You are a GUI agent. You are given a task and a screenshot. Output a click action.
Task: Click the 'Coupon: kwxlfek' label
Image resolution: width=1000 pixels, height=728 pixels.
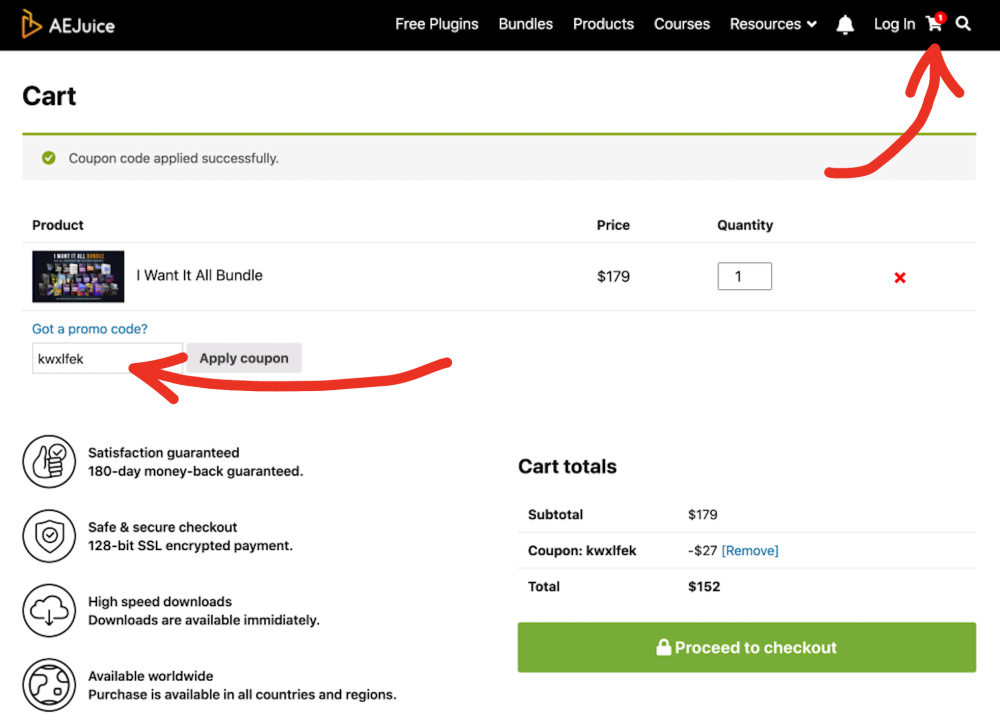point(582,551)
